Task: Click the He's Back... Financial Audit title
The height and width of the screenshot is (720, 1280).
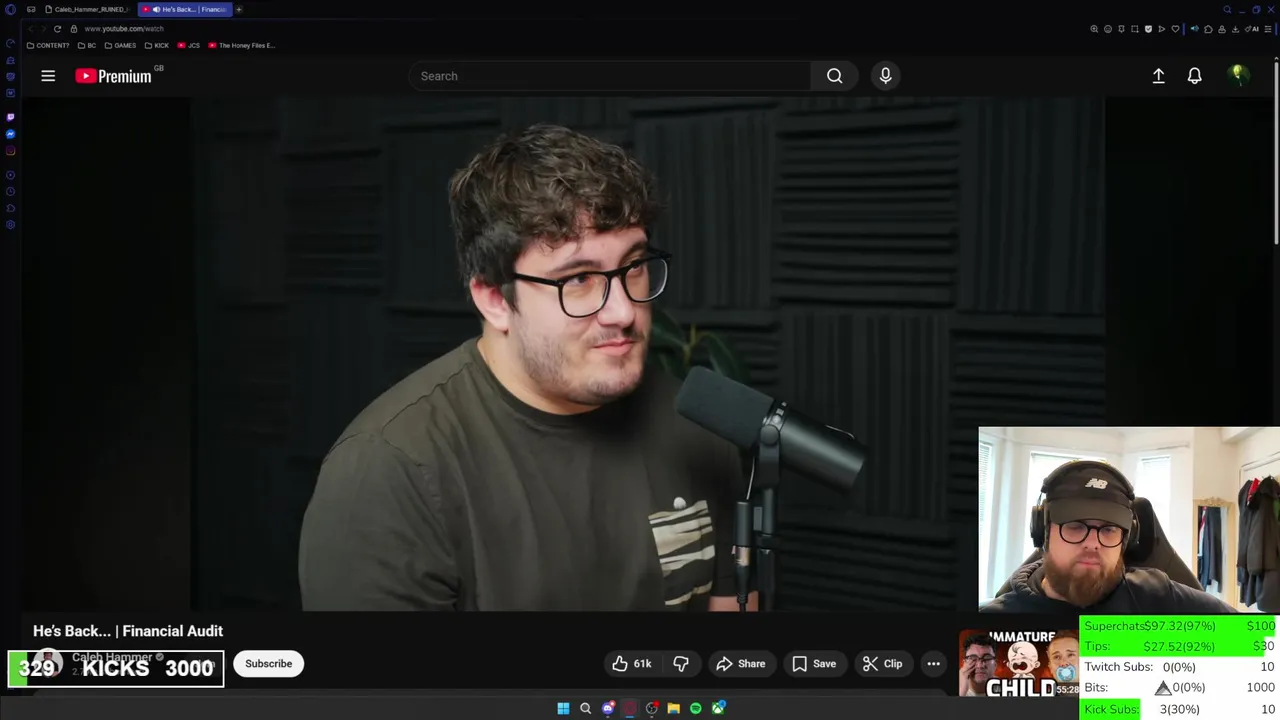Action: coord(128,631)
